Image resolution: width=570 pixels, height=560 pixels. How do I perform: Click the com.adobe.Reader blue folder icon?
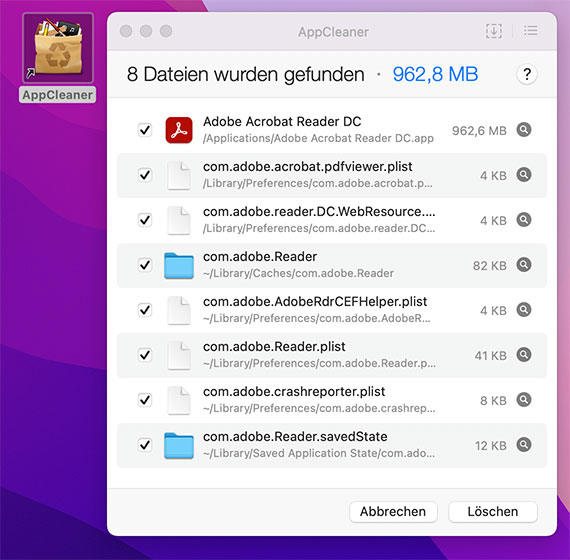tap(179, 266)
